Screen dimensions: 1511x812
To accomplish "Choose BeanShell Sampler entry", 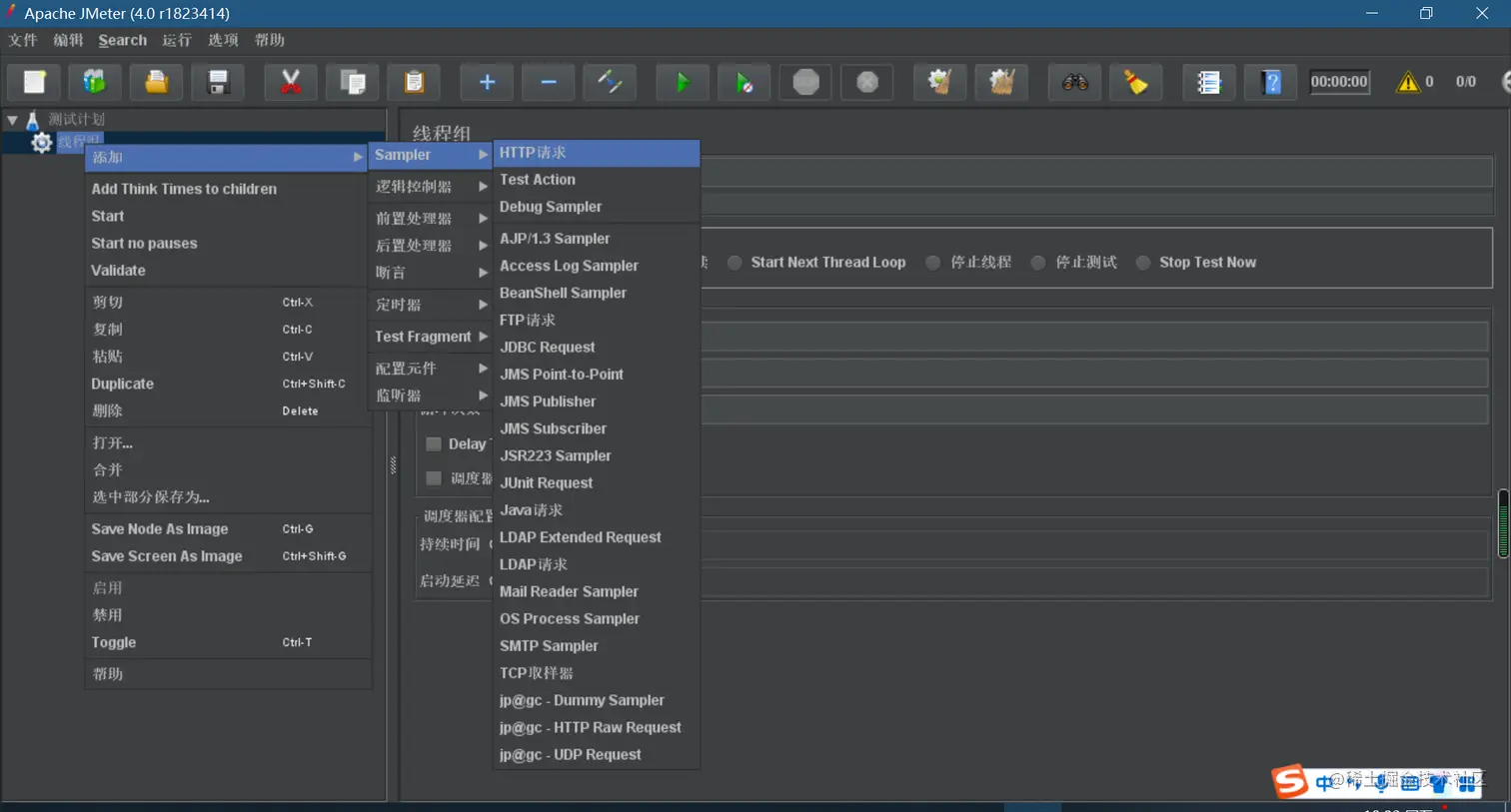I will (x=597, y=294).
